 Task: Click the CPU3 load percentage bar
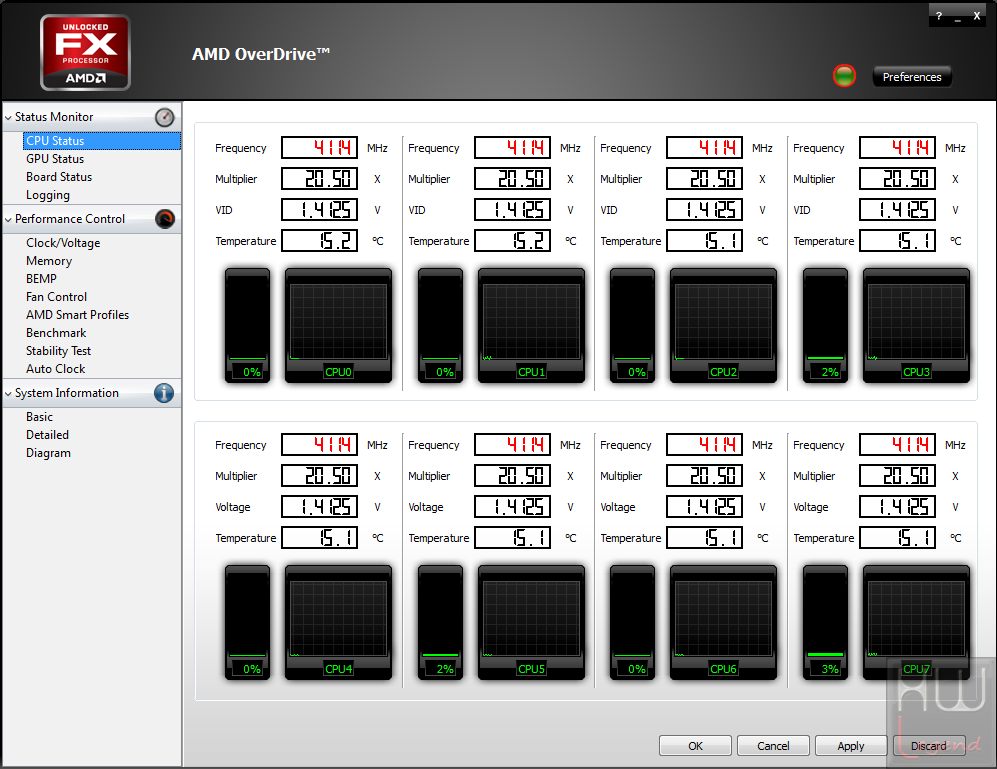tap(825, 325)
